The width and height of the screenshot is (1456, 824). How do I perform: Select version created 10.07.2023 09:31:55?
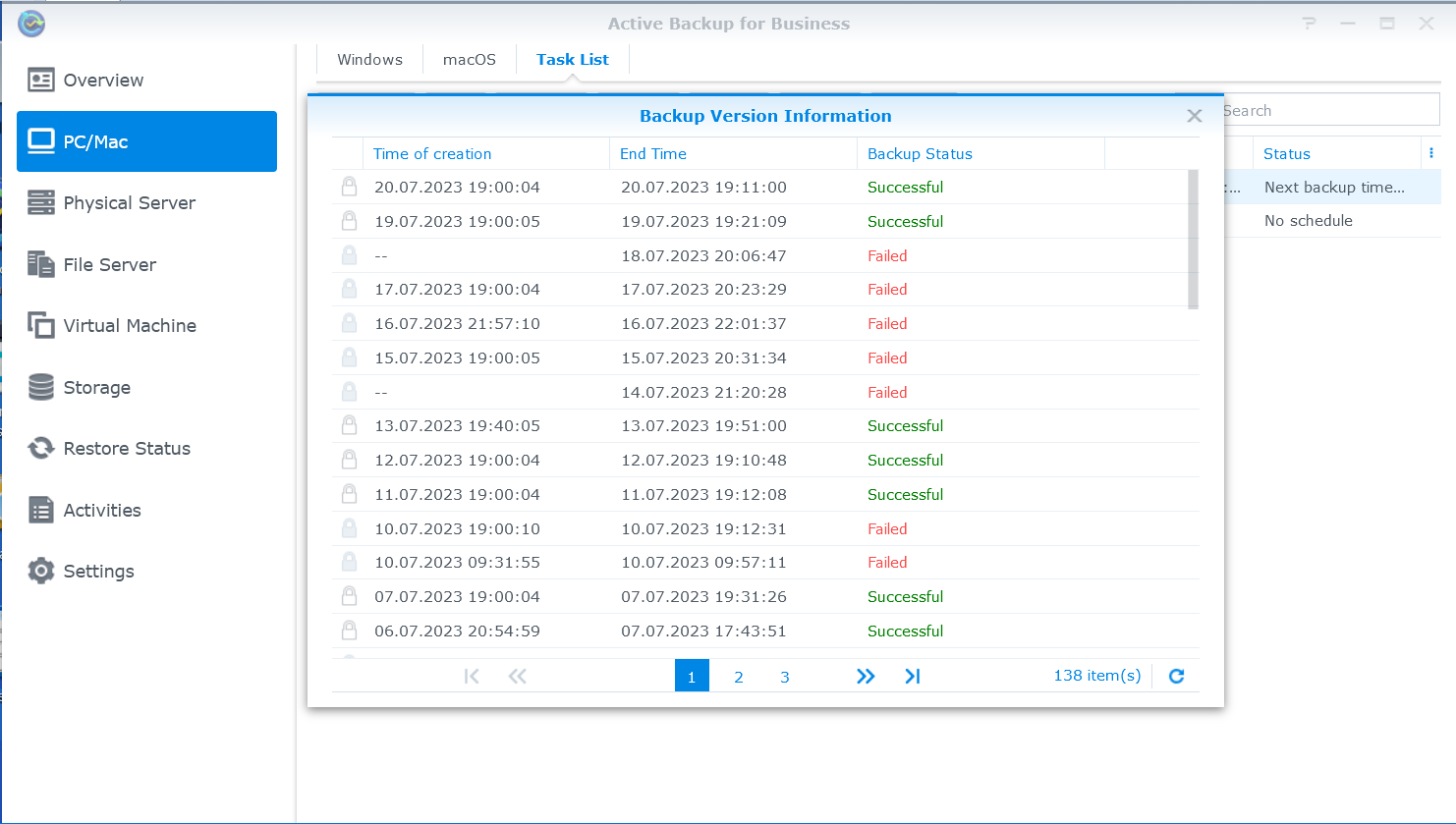765,563
